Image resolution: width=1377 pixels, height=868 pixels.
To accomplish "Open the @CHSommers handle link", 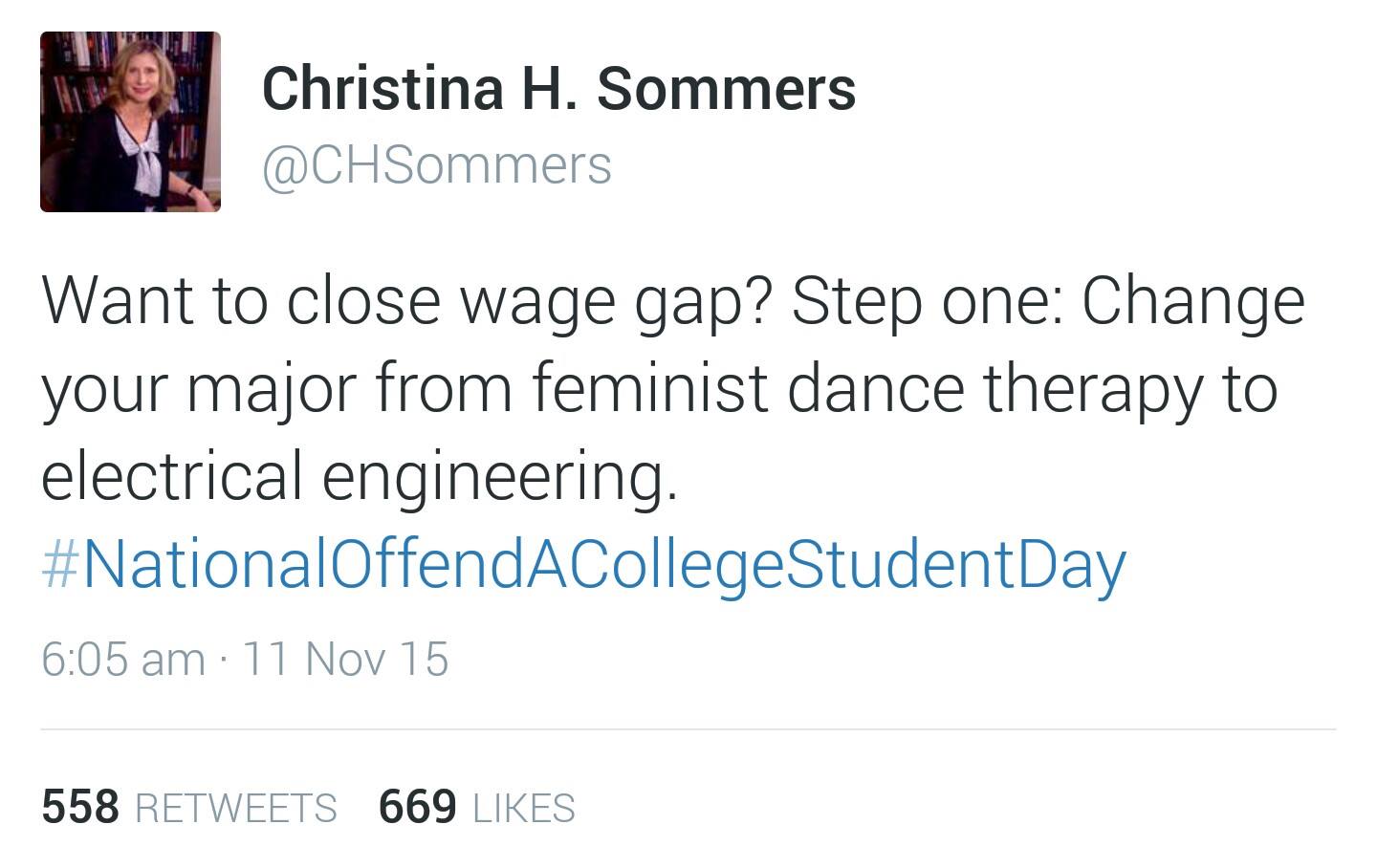I will [x=436, y=165].
